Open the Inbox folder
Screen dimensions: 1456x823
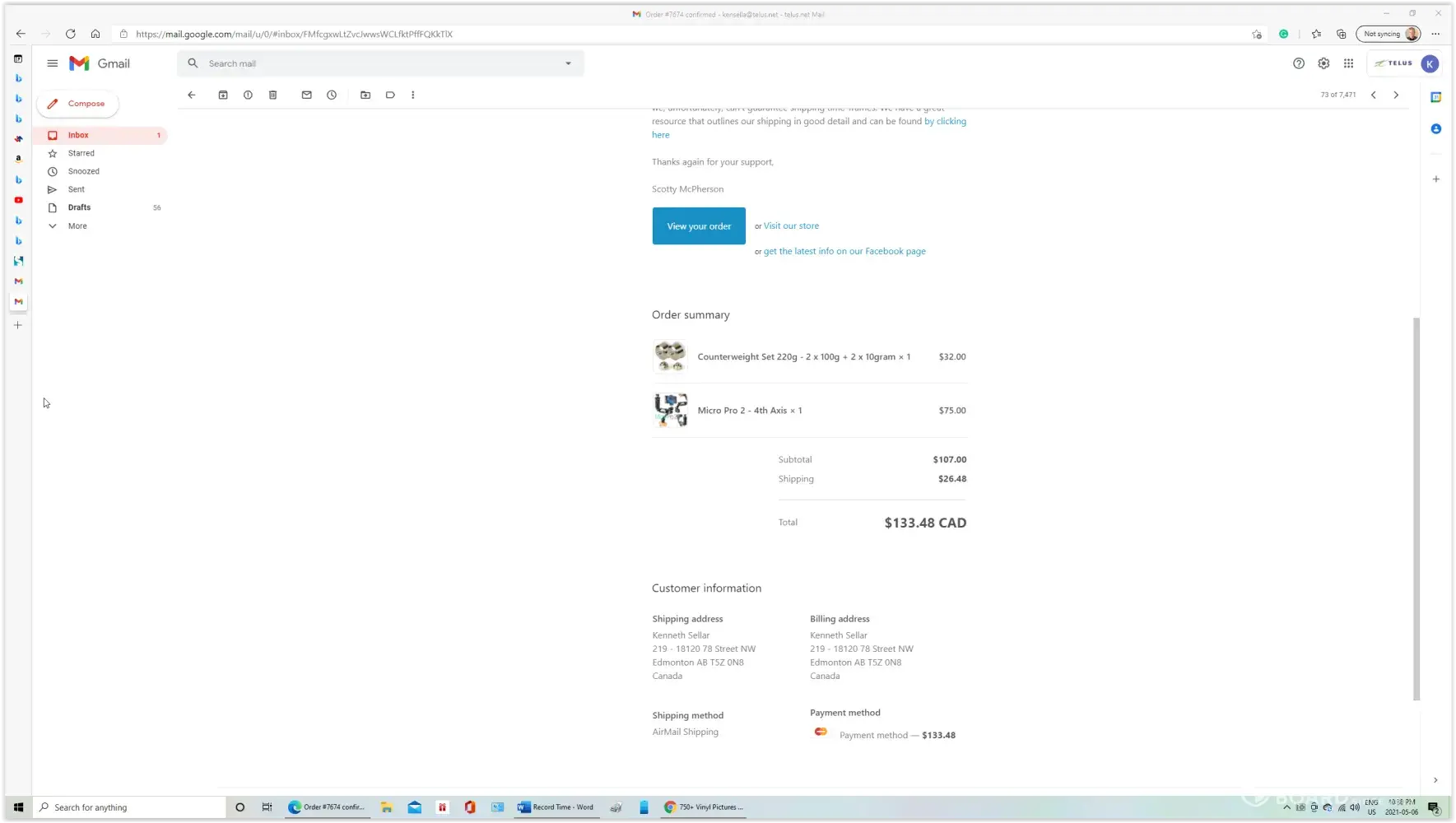pyautogui.click(x=78, y=135)
